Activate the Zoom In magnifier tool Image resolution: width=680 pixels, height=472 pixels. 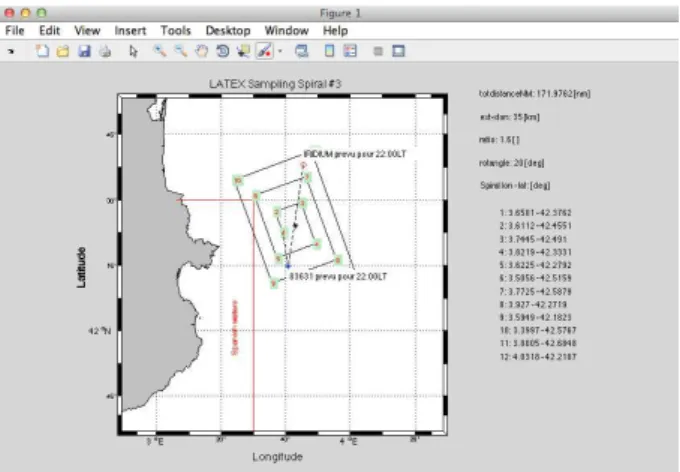click(160, 51)
